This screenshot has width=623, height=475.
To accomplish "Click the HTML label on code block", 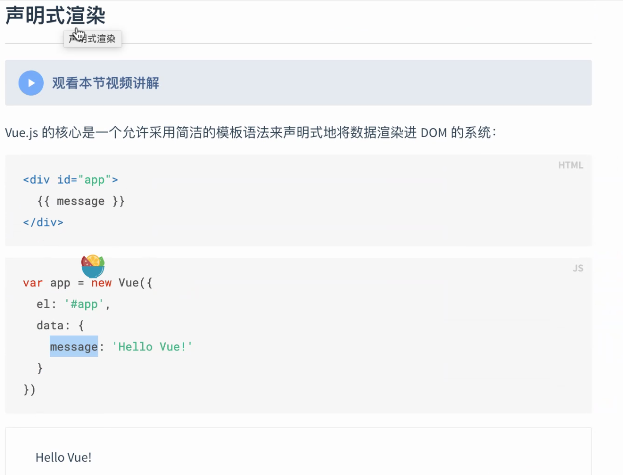I will click(x=570, y=165).
